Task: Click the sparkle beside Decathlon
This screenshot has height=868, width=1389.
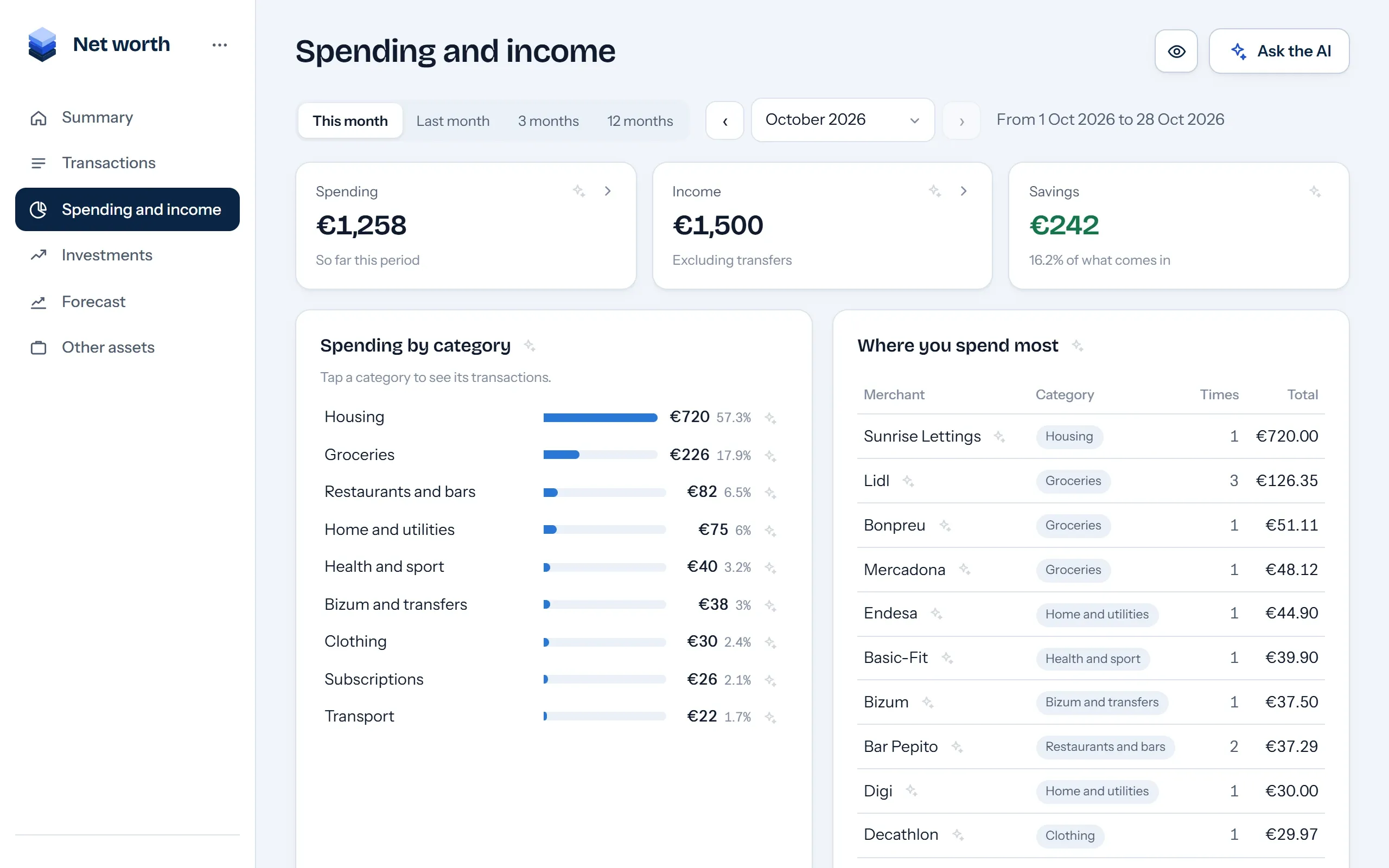Action: 958,835
